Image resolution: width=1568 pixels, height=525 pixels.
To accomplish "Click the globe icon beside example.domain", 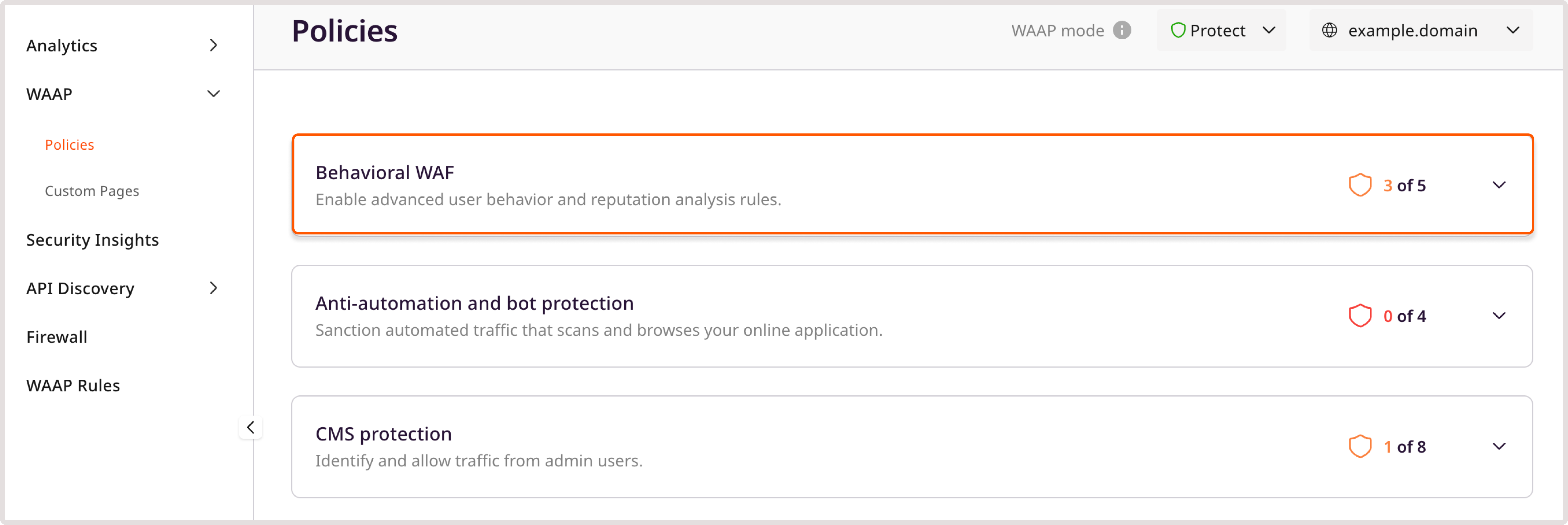I will (1329, 31).
